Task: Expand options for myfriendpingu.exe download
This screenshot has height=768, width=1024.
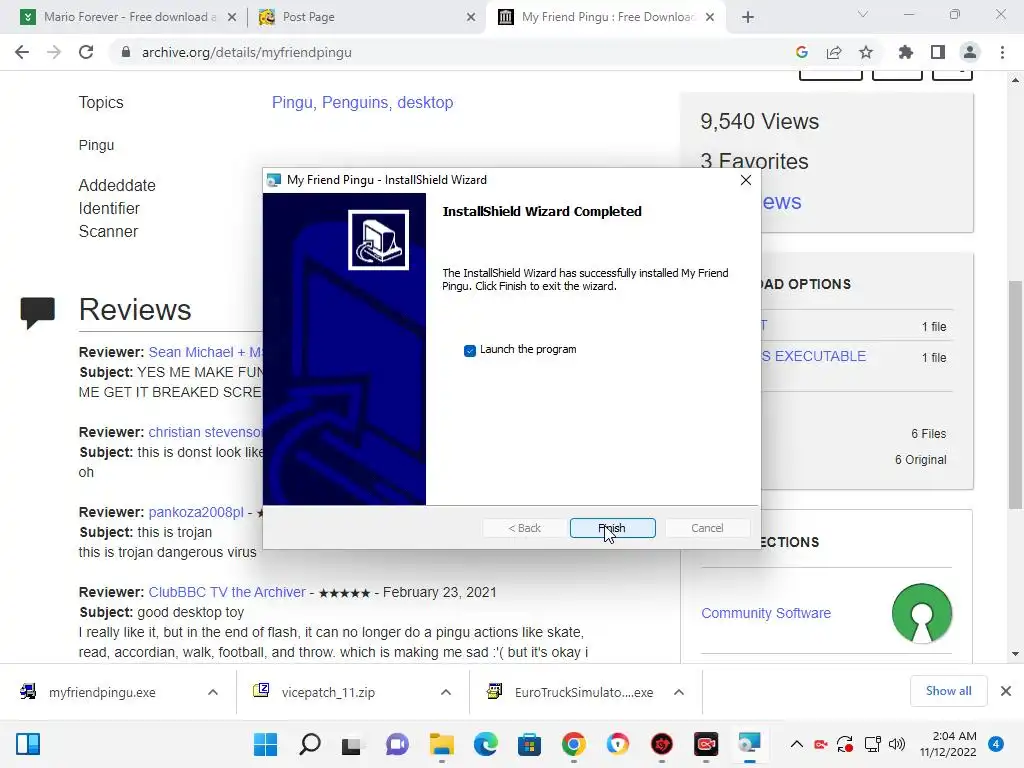Action: (x=213, y=692)
